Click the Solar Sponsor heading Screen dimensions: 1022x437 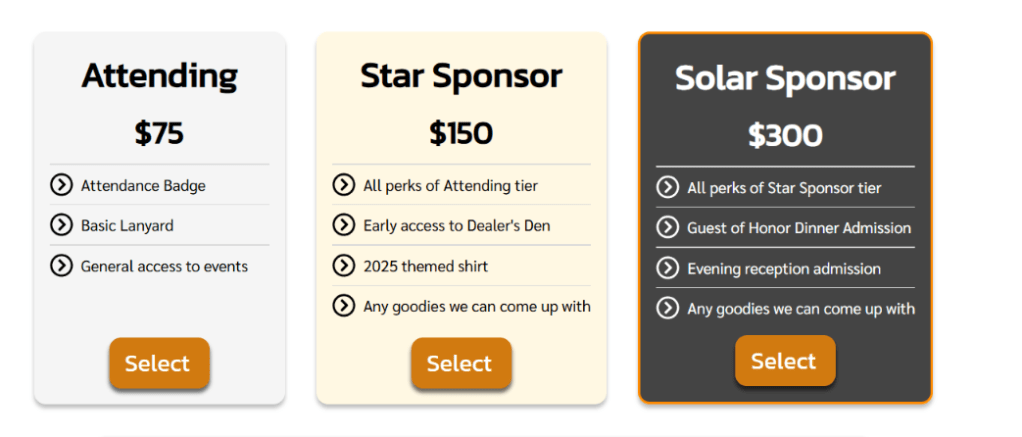(785, 78)
